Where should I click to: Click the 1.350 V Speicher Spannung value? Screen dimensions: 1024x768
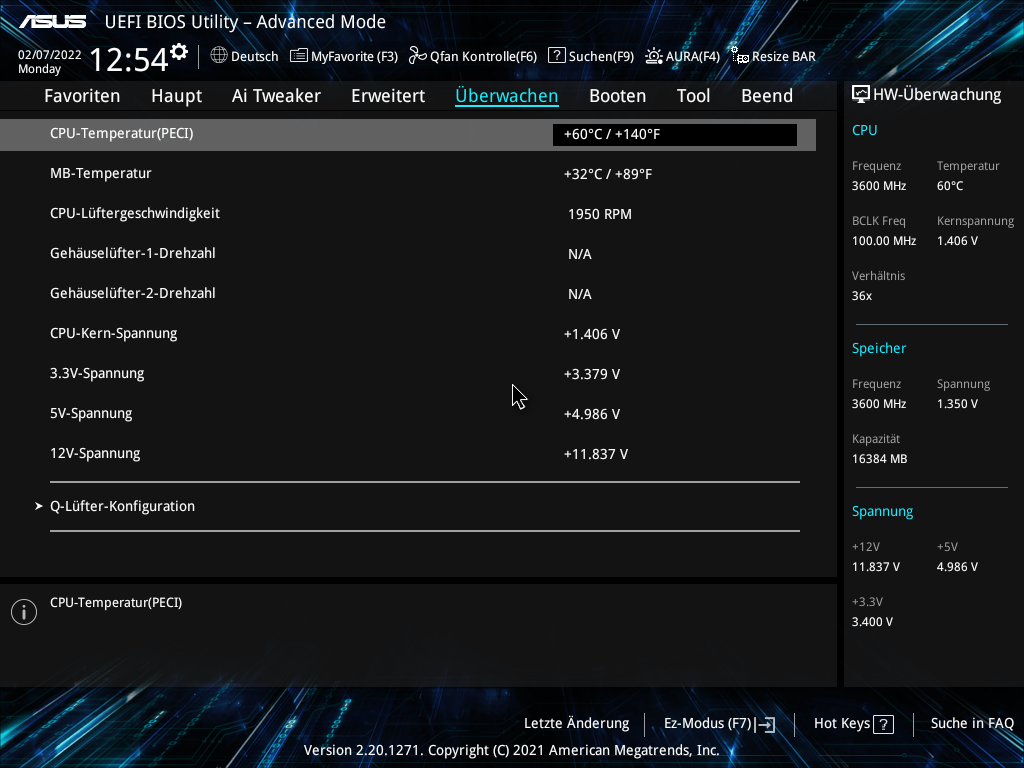click(x=957, y=404)
